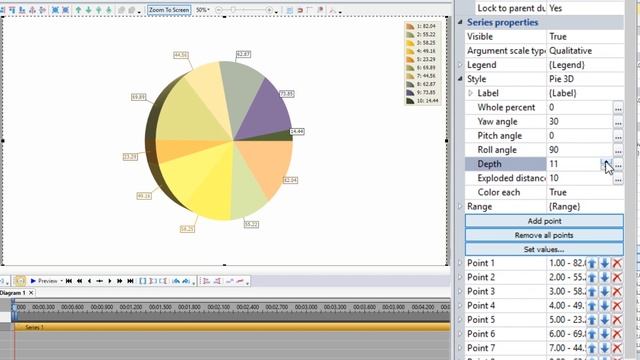Select the Argument scale type value Qualitative

[x=571, y=51]
